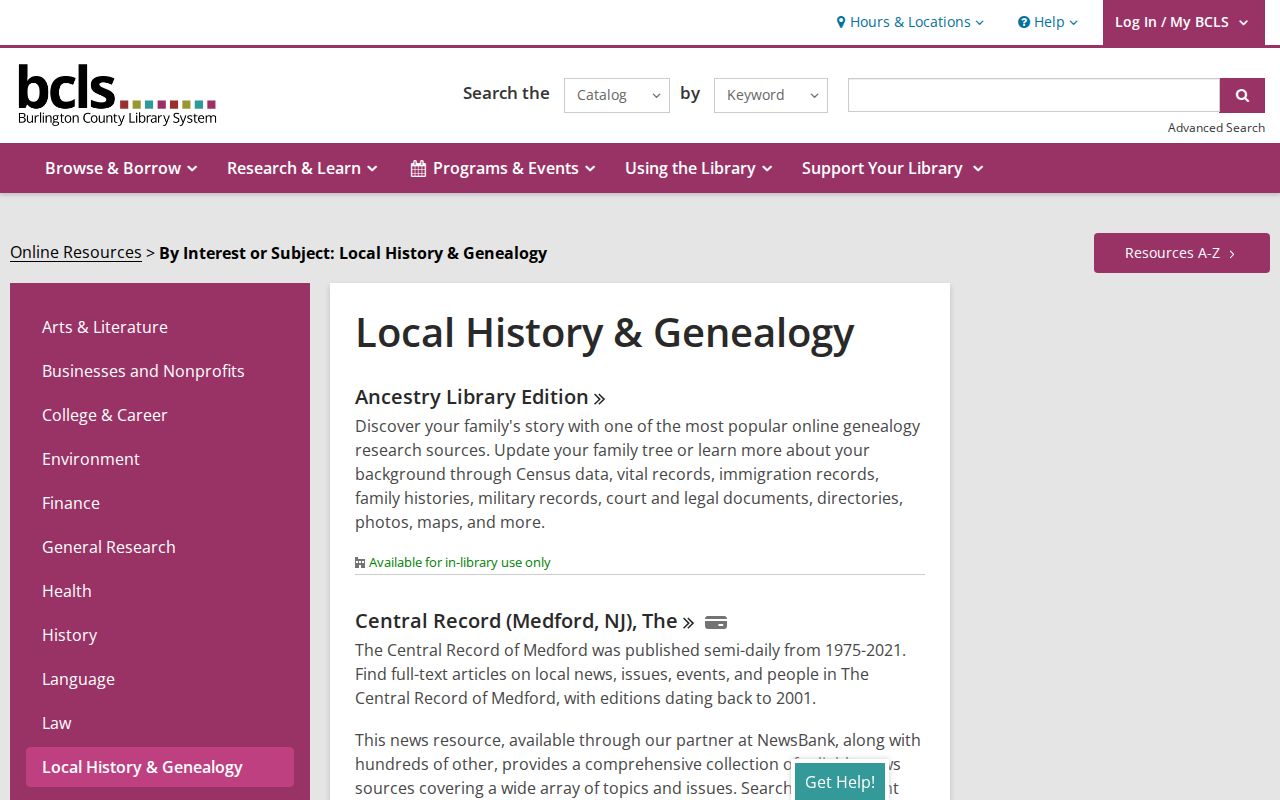
Task: Click the Get Help! button
Action: tap(840, 782)
